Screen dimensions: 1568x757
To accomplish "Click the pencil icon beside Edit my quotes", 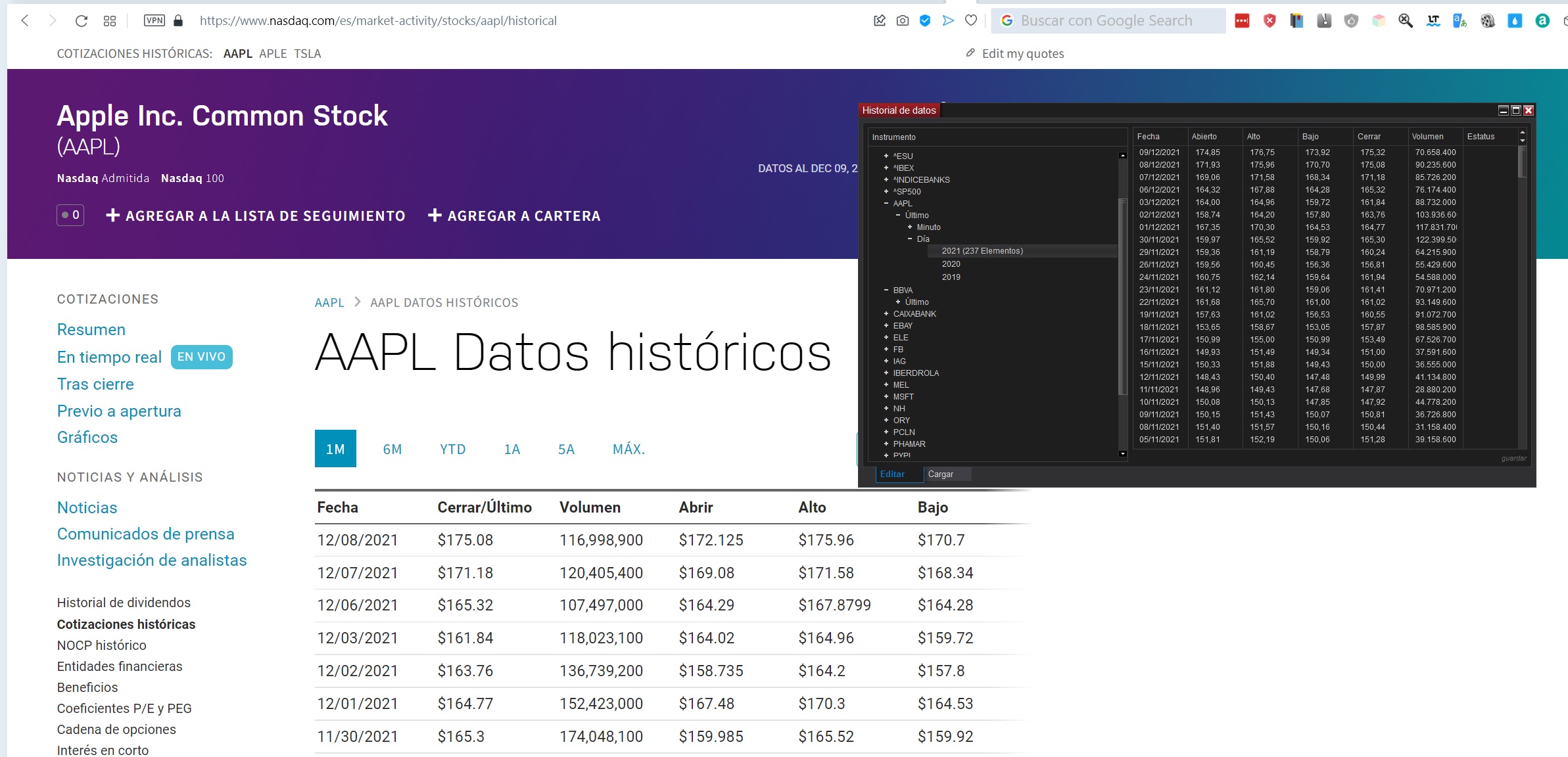I will (970, 53).
